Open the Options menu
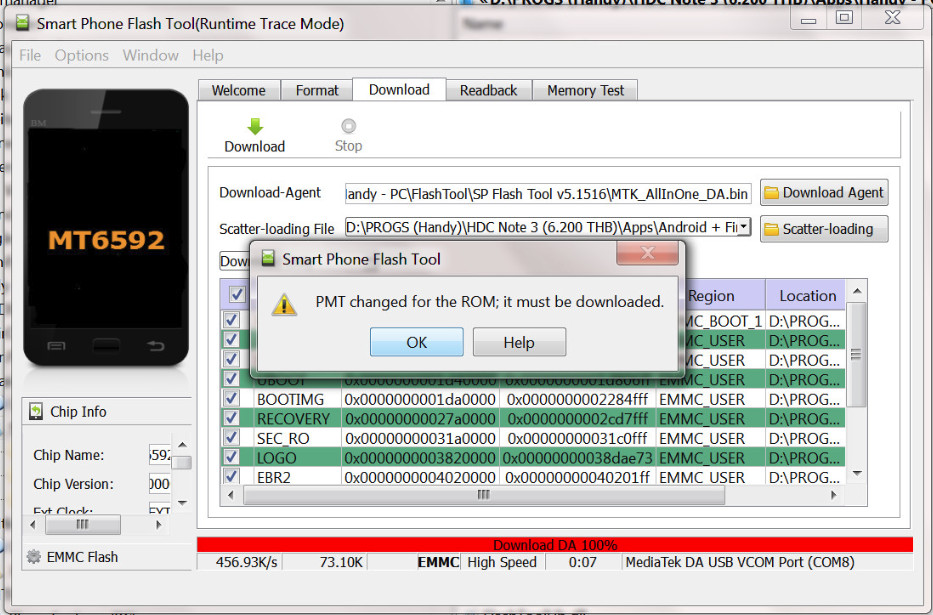The height and width of the screenshot is (615, 933). [82, 55]
